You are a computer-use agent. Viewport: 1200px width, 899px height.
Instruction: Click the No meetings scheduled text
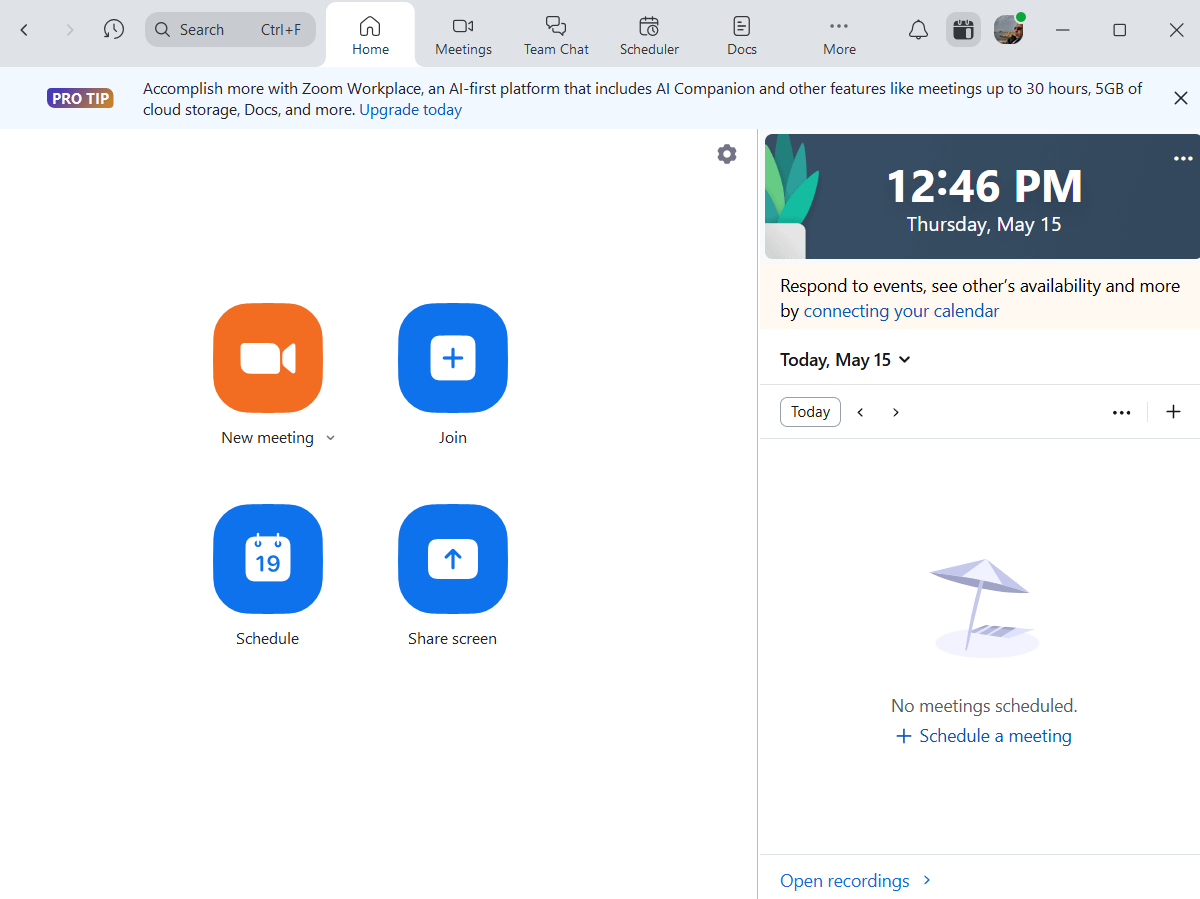pos(984,706)
